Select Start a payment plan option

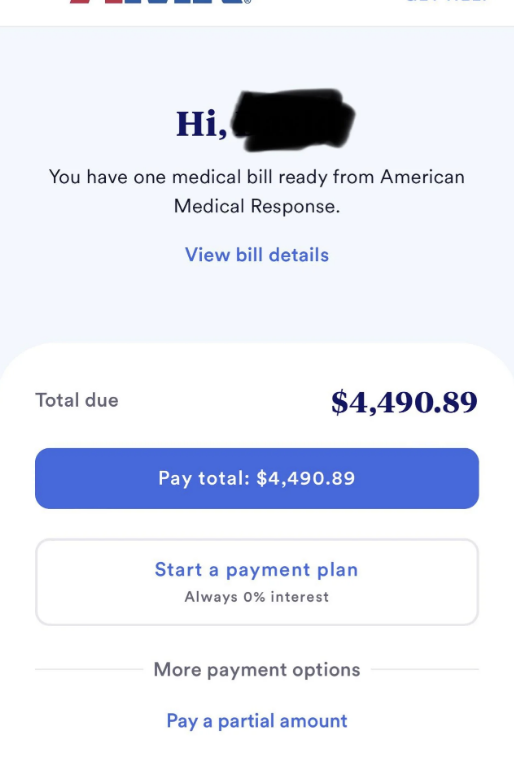pyautogui.click(x=257, y=582)
